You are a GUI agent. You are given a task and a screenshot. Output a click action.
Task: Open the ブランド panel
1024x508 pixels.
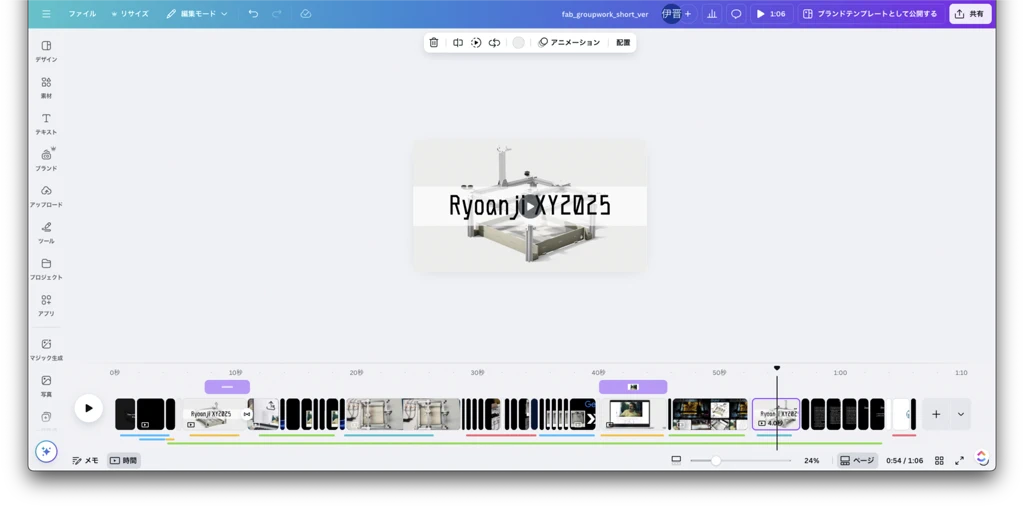(x=46, y=160)
